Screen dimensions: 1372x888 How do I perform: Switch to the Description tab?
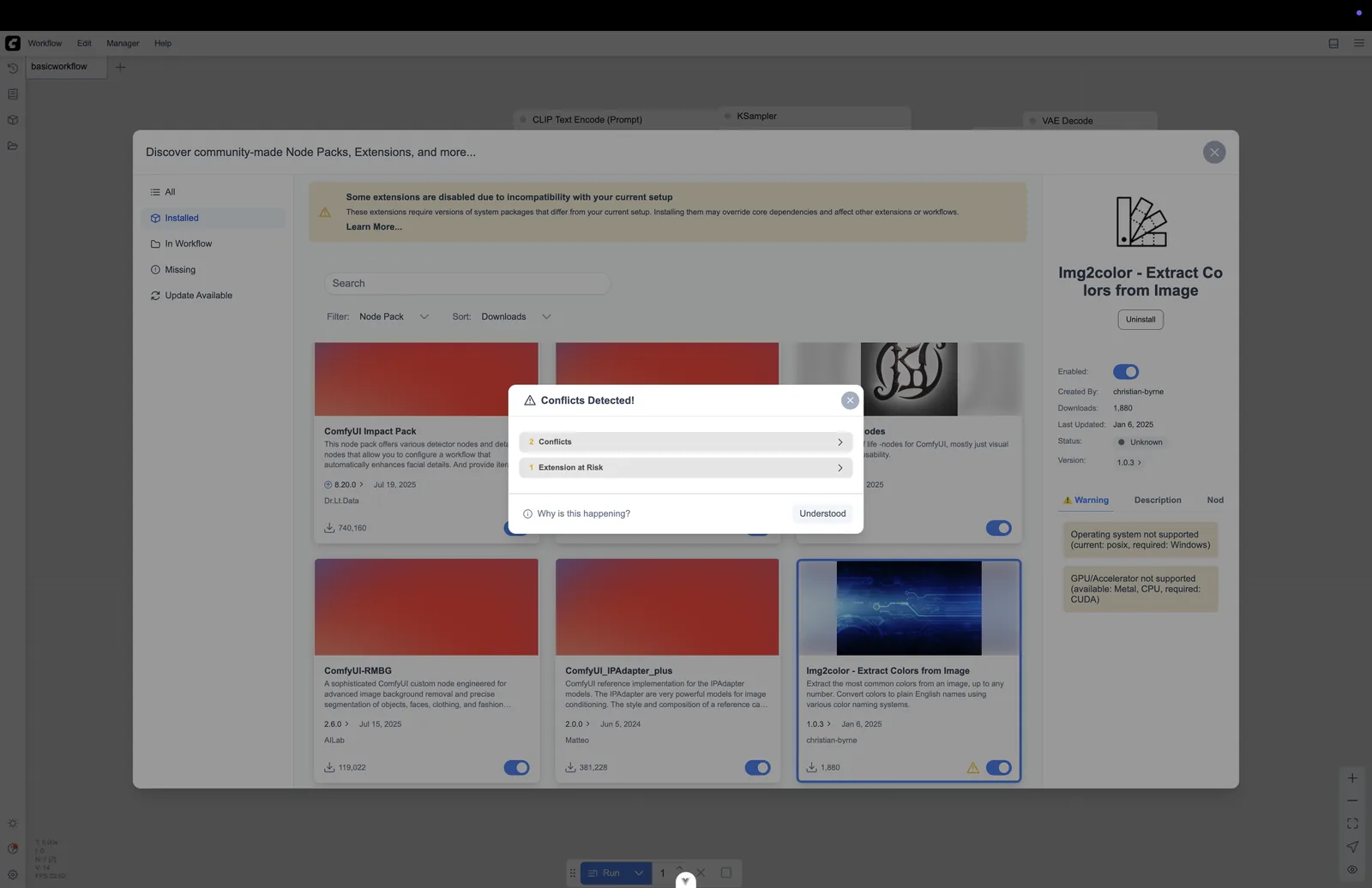pyautogui.click(x=1158, y=501)
